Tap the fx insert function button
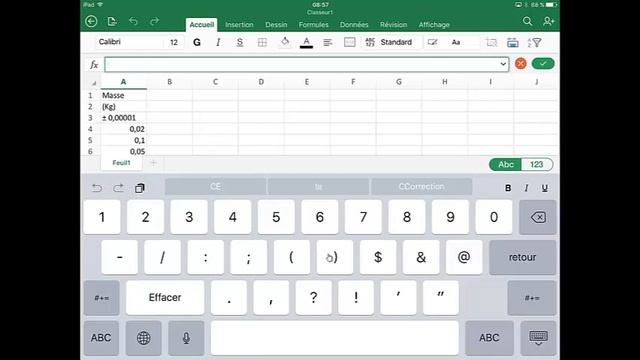Viewport: 640px width, 360px height. [x=94, y=64]
